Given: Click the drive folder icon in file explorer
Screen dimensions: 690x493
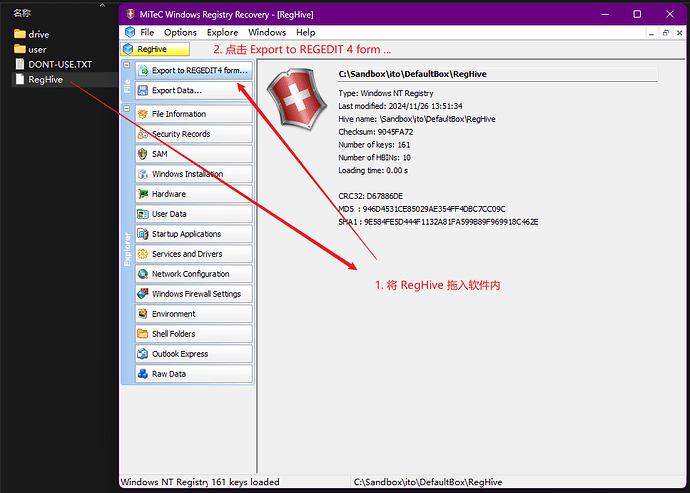Looking at the screenshot, I should [20, 34].
